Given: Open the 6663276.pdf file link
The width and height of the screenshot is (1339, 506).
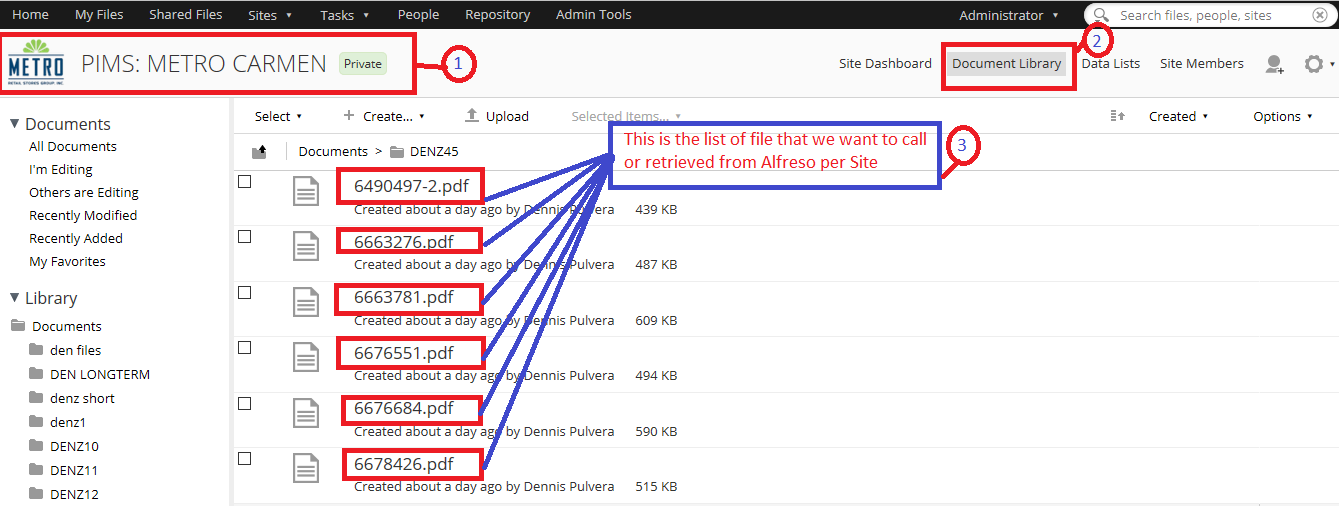Looking at the screenshot, I should [404, 241].
